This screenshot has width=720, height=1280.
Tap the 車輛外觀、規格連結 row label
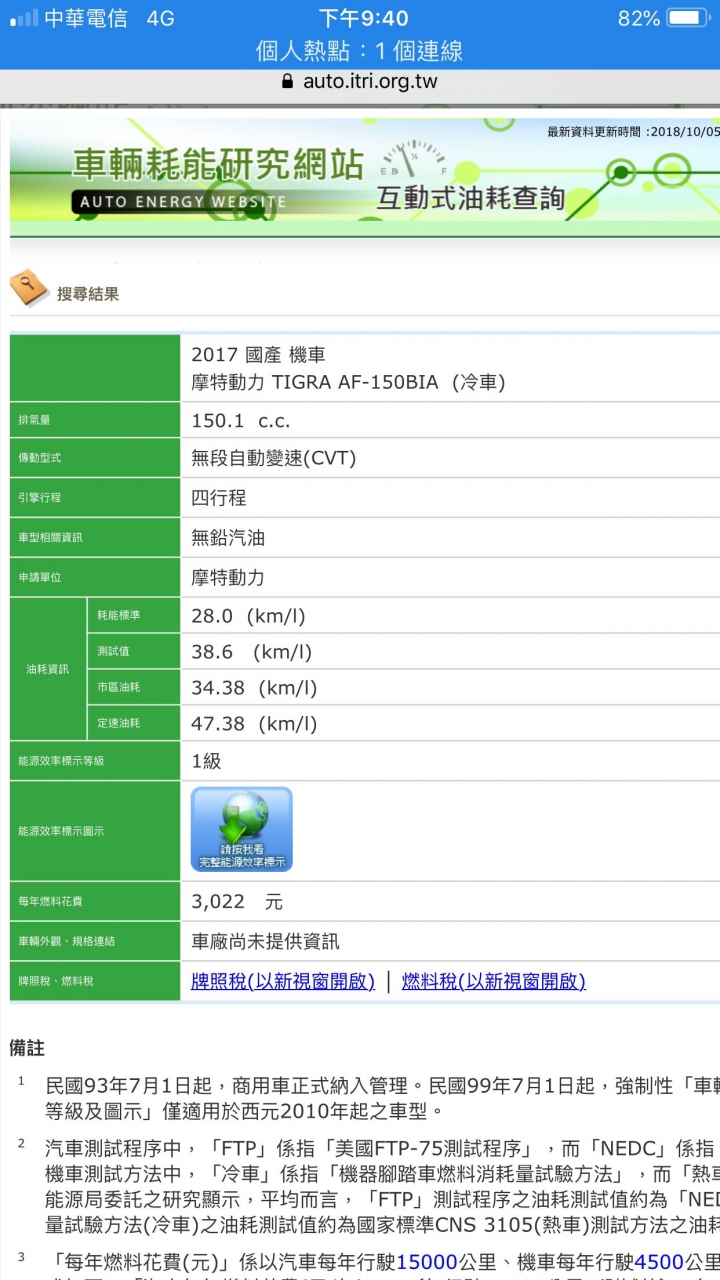[66, 941]
